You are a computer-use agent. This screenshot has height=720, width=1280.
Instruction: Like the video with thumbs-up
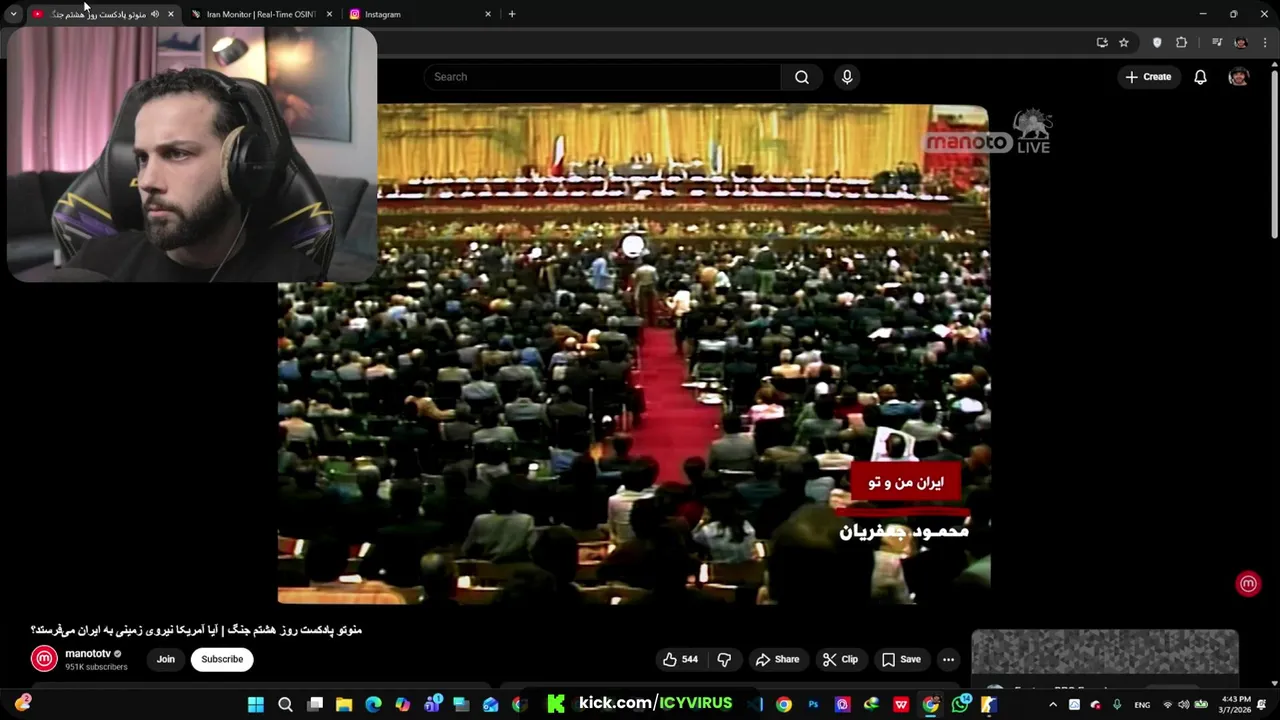(x=680, y=659)
